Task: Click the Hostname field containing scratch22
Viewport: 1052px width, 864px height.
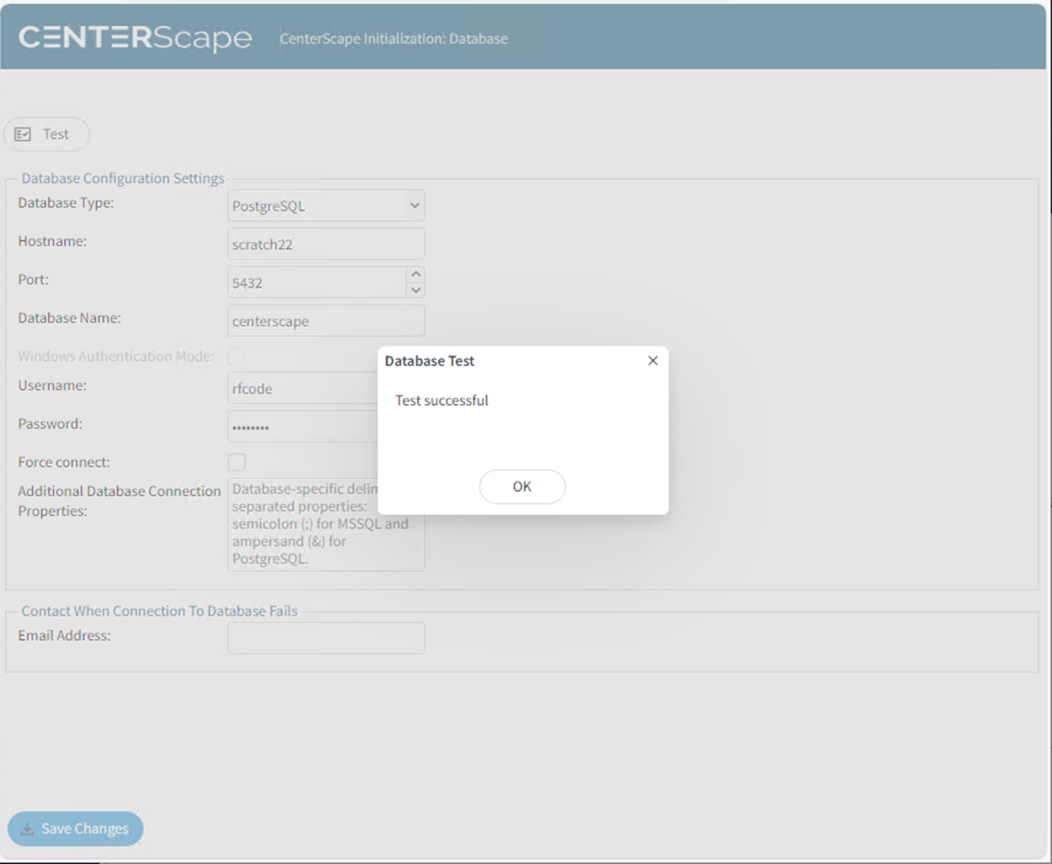Action: (x=326, y=244)
